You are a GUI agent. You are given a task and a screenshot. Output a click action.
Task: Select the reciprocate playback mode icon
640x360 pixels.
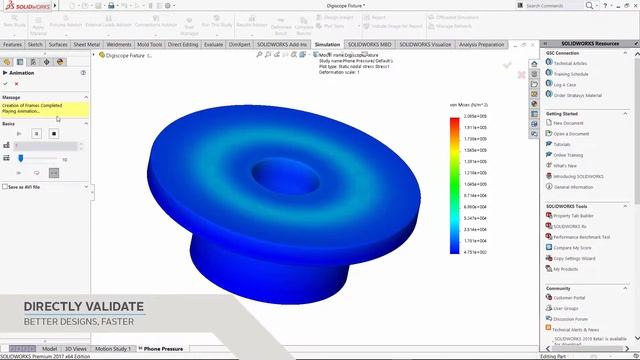coord(54,173)
